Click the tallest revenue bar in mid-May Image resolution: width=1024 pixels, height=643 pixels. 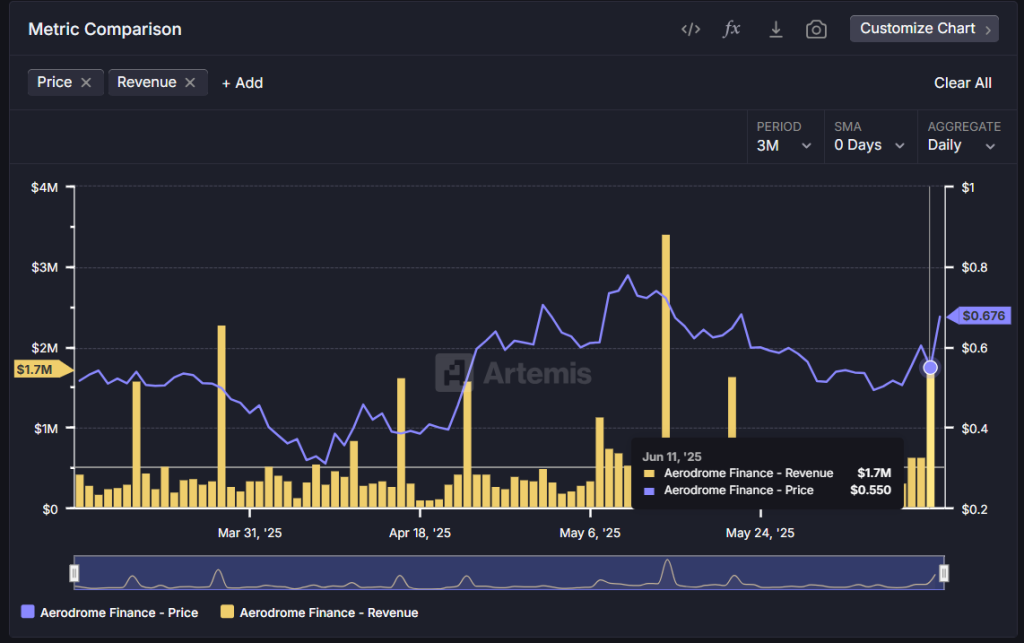(x=665, y=340)
